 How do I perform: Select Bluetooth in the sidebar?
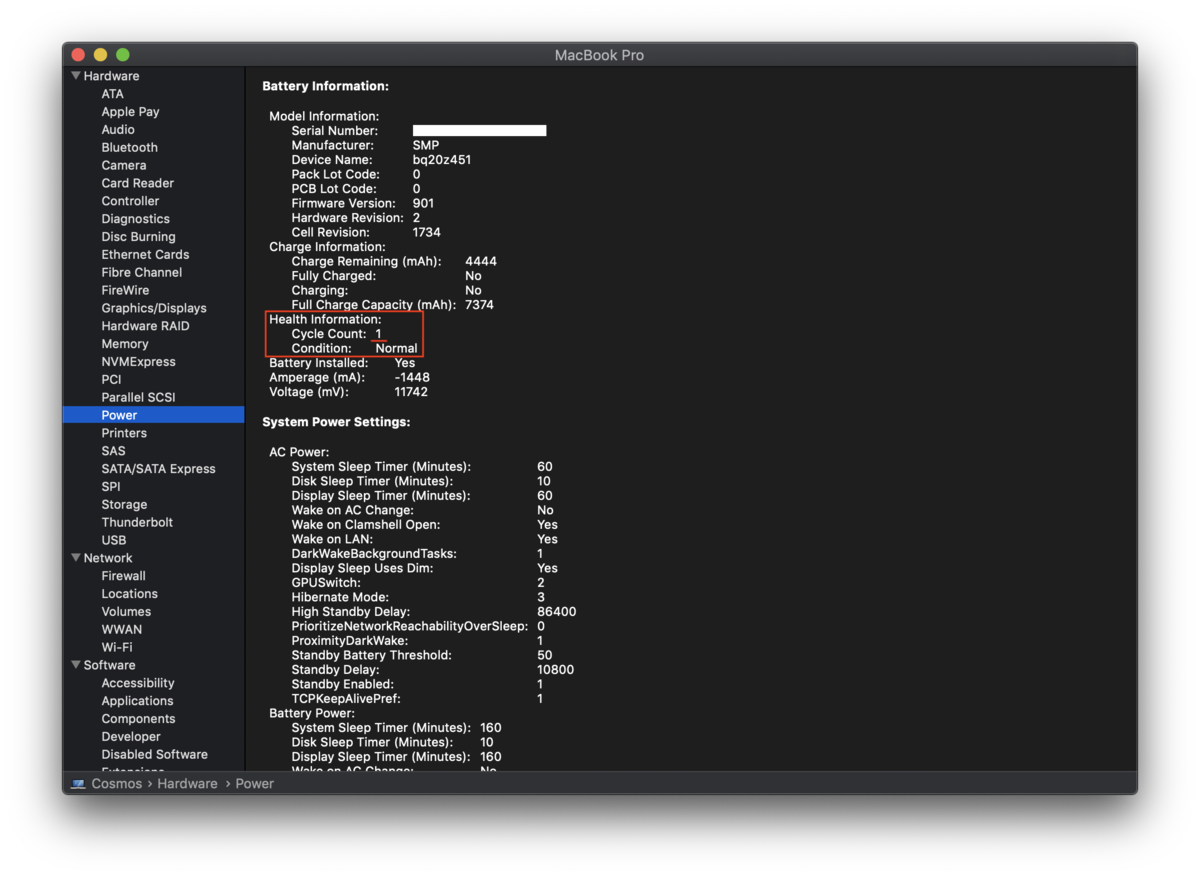(130, 148)
